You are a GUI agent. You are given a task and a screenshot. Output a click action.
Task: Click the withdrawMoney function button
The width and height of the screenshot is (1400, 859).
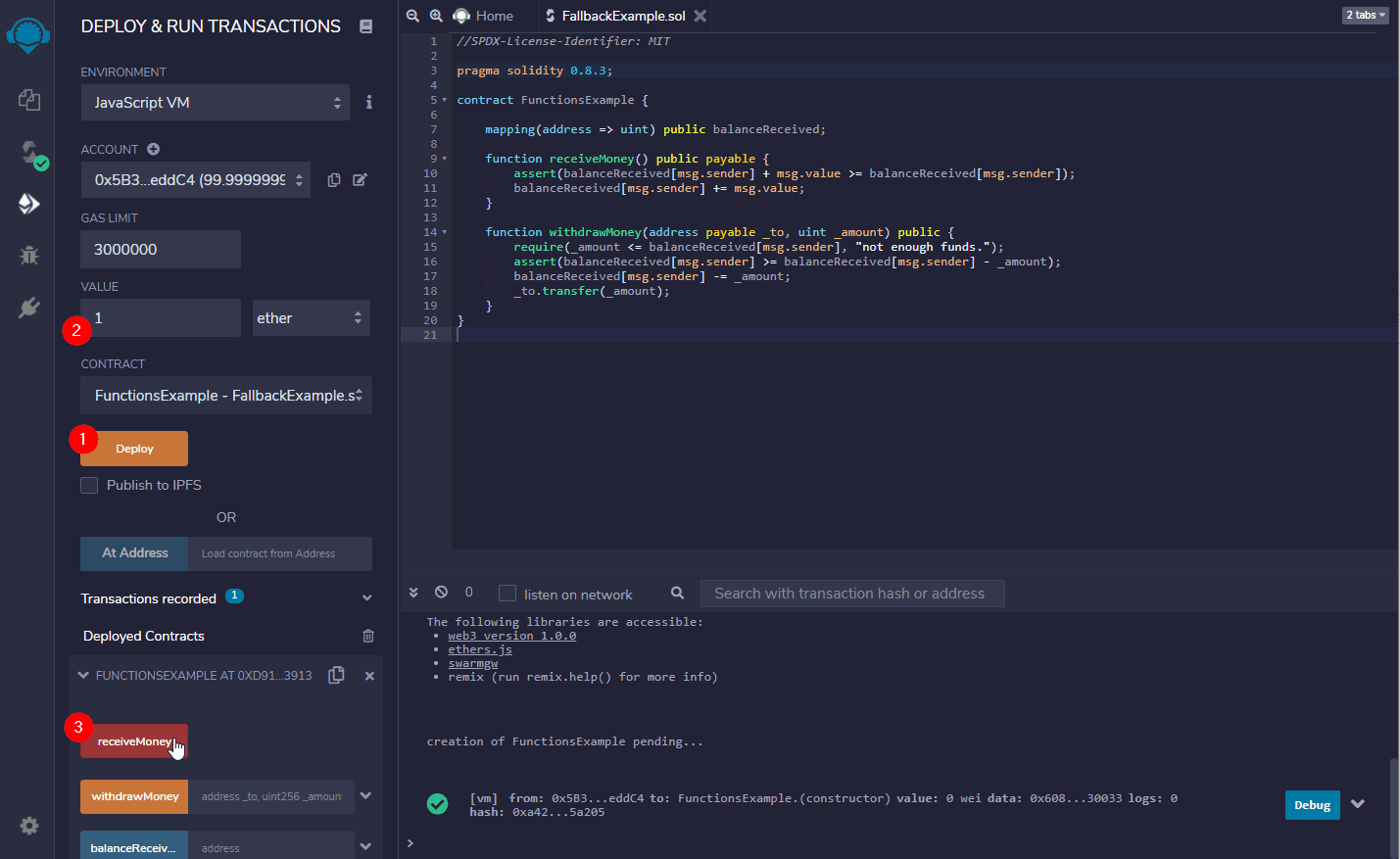click(x=134, y=796)
